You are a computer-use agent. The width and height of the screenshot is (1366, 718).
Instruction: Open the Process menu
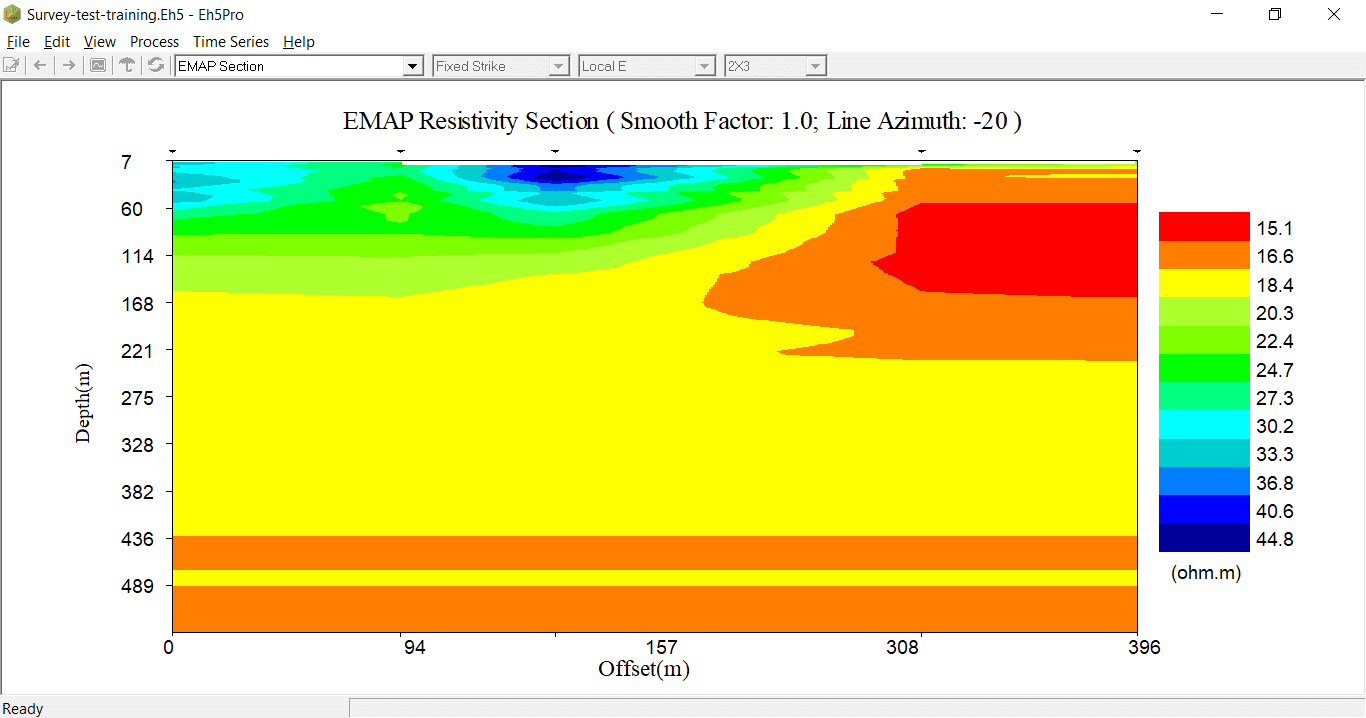[154, 42]
